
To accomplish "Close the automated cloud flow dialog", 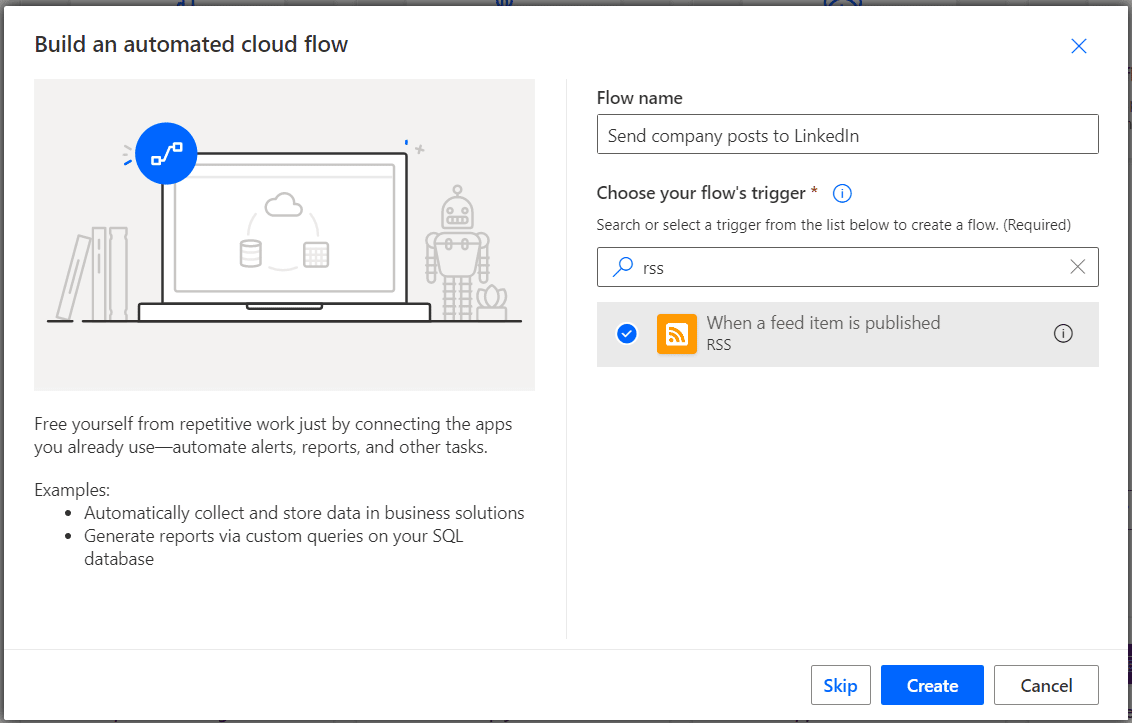I will [x=1079, y=46].
